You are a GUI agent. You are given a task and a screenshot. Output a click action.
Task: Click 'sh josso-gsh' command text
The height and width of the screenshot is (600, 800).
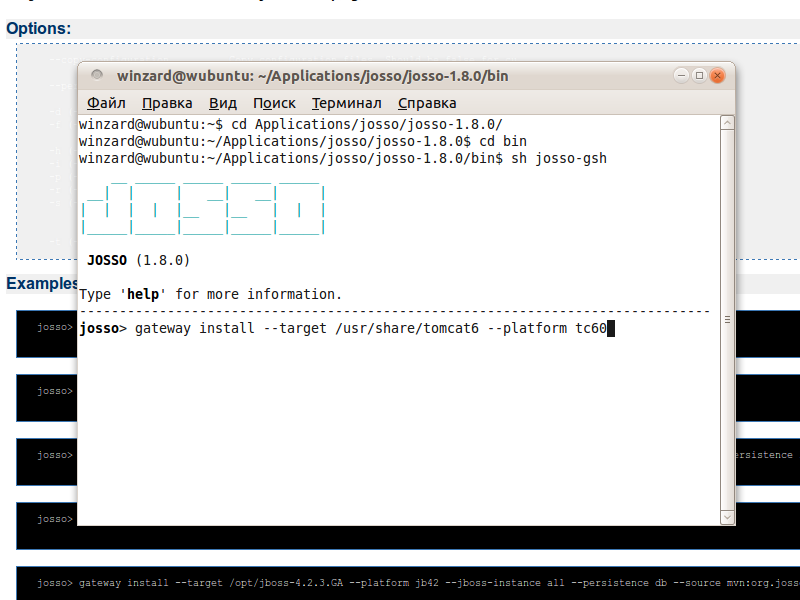pos(559,158)
